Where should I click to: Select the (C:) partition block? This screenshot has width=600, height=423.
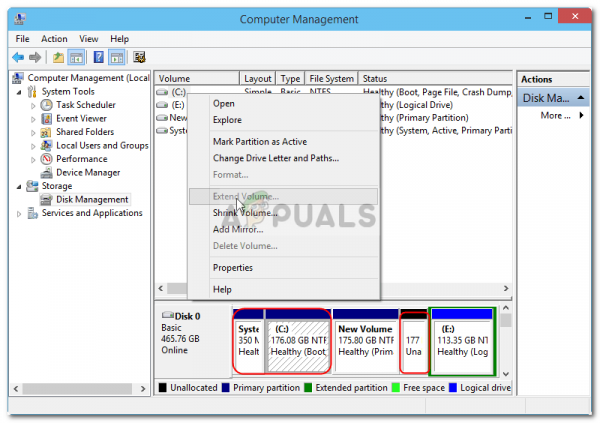(298, 341)
